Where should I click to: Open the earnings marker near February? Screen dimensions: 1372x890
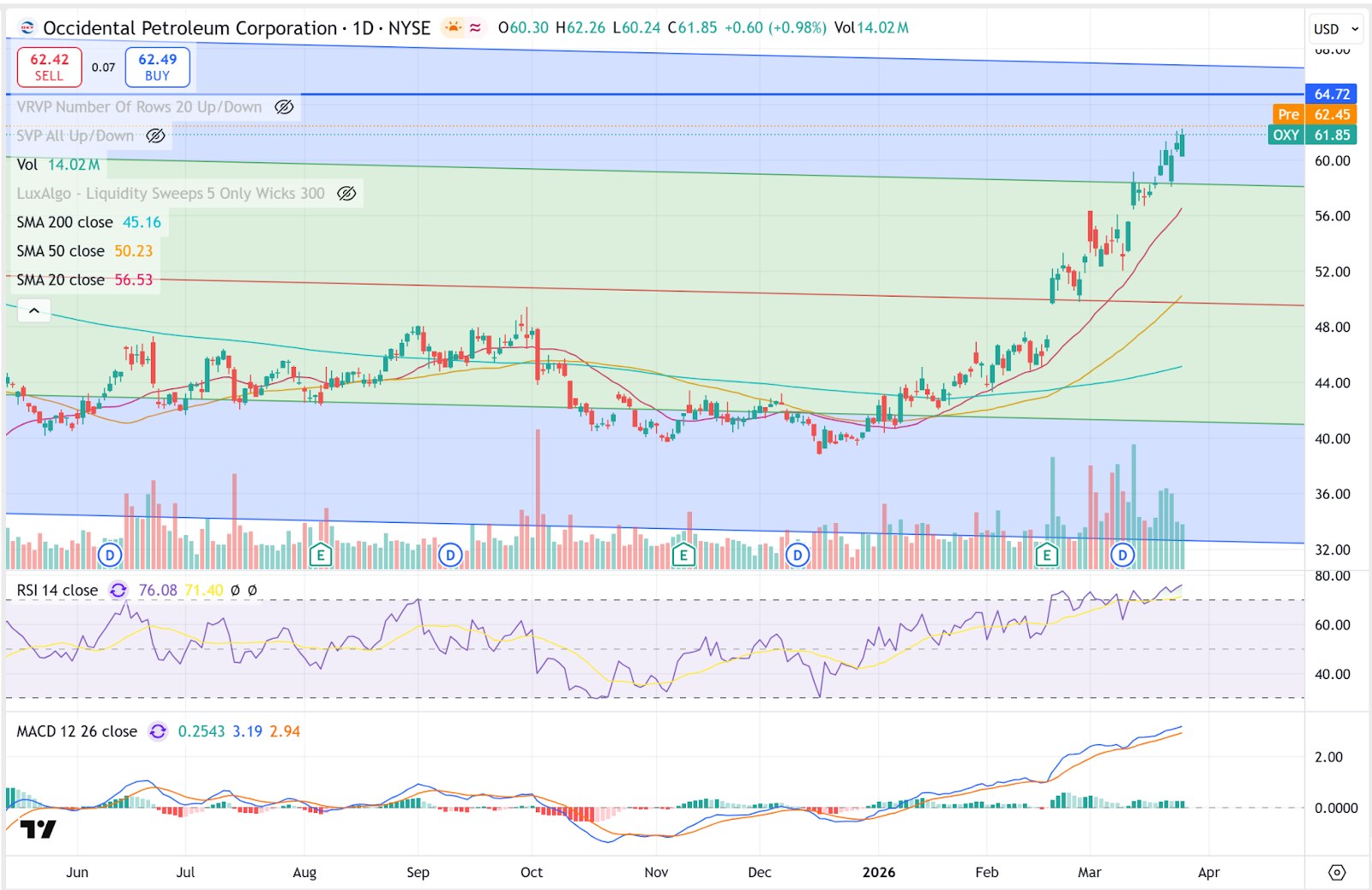(x=1046, y=555)
